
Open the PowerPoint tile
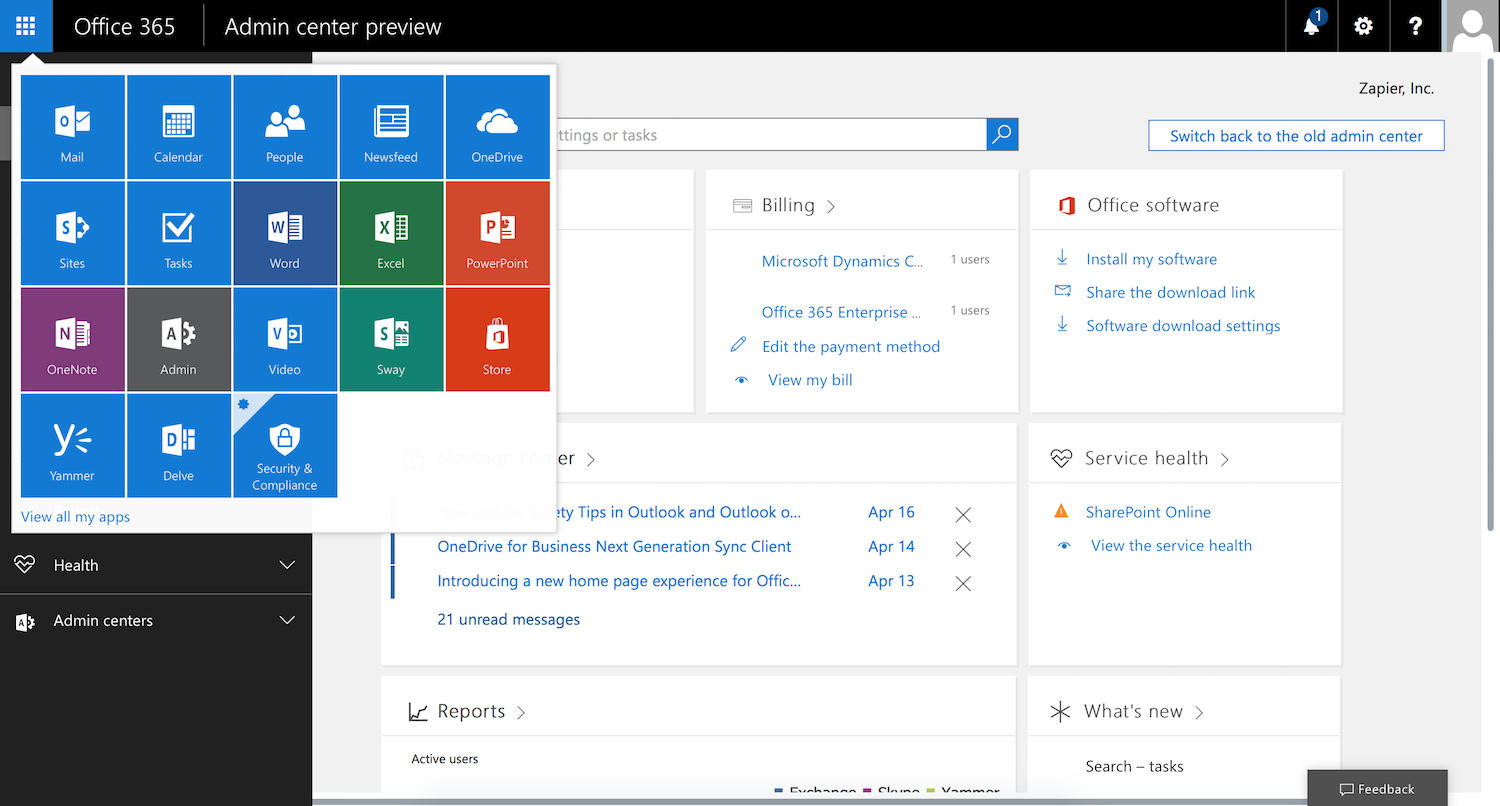(x=497, y=233)
